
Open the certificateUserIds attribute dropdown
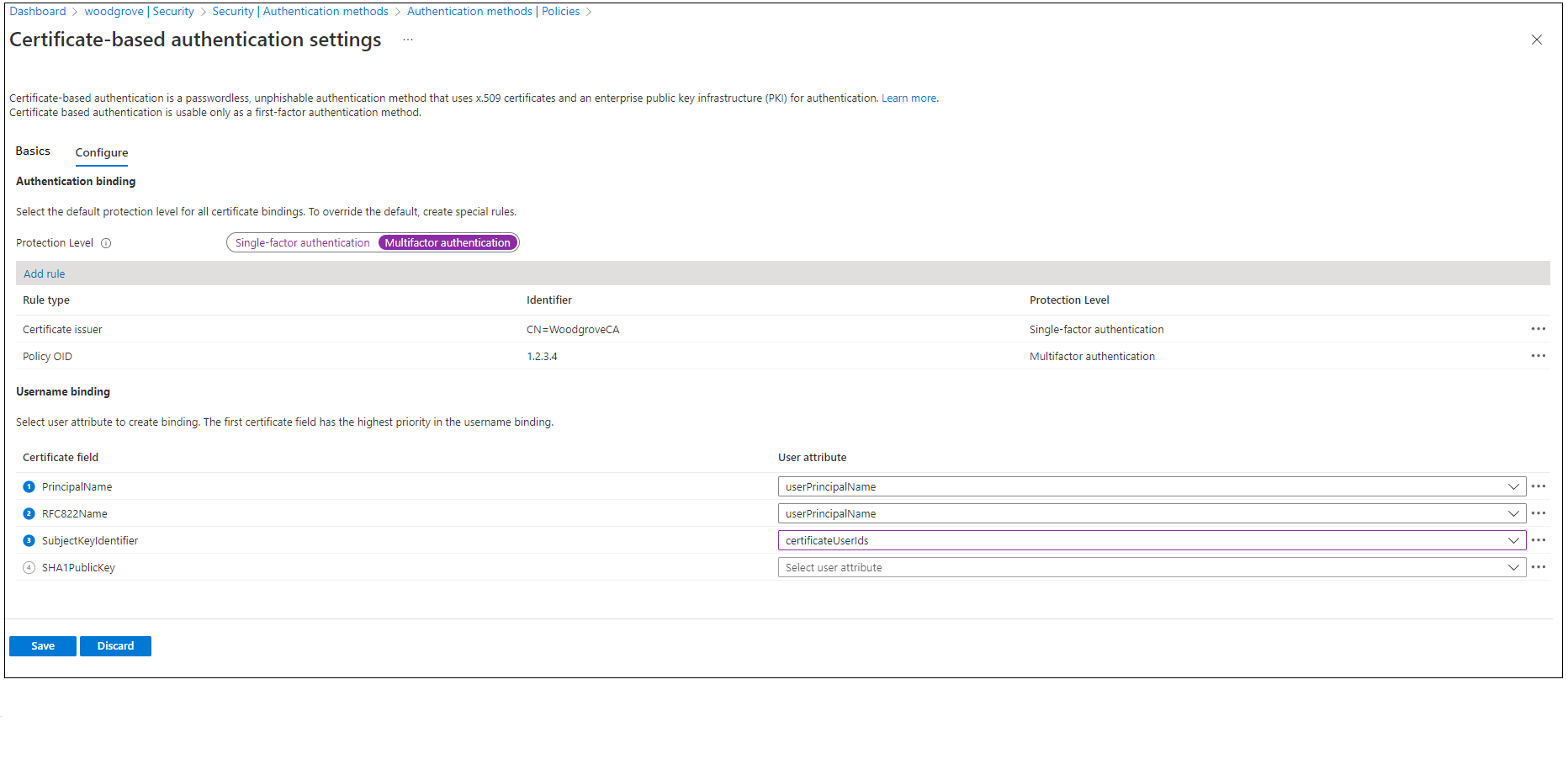coord(1152,540)
